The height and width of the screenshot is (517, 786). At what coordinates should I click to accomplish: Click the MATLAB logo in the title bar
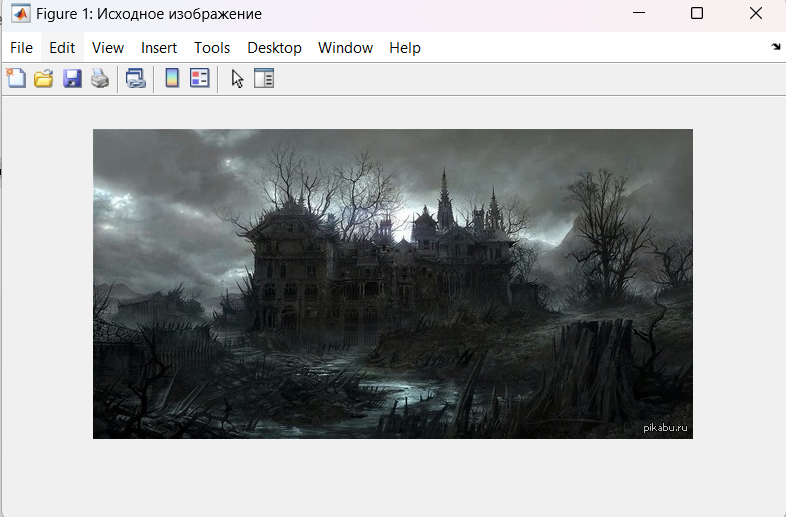(x=21, y=13)
